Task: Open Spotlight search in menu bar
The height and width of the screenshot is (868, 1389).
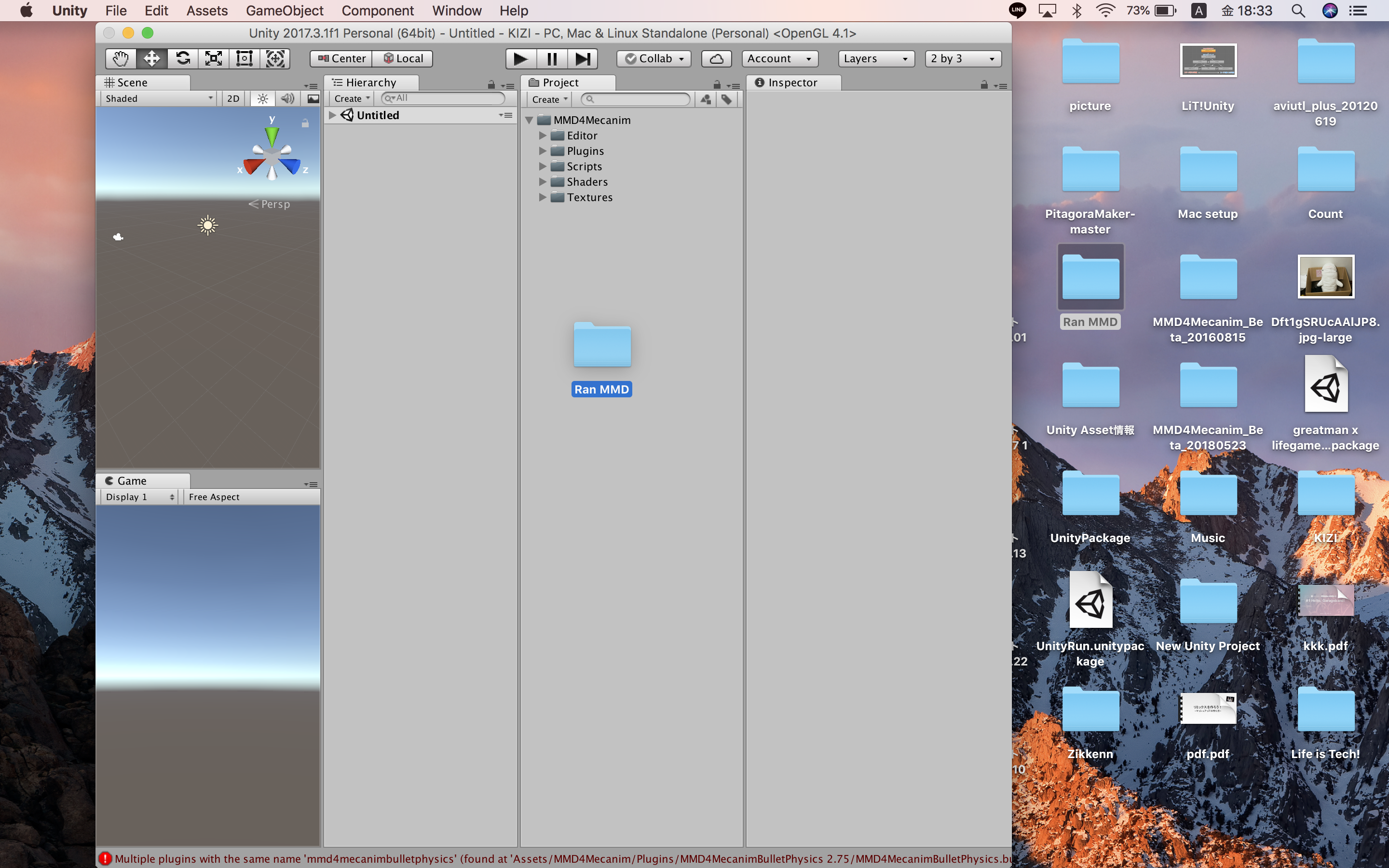Action: (1298, 10)
